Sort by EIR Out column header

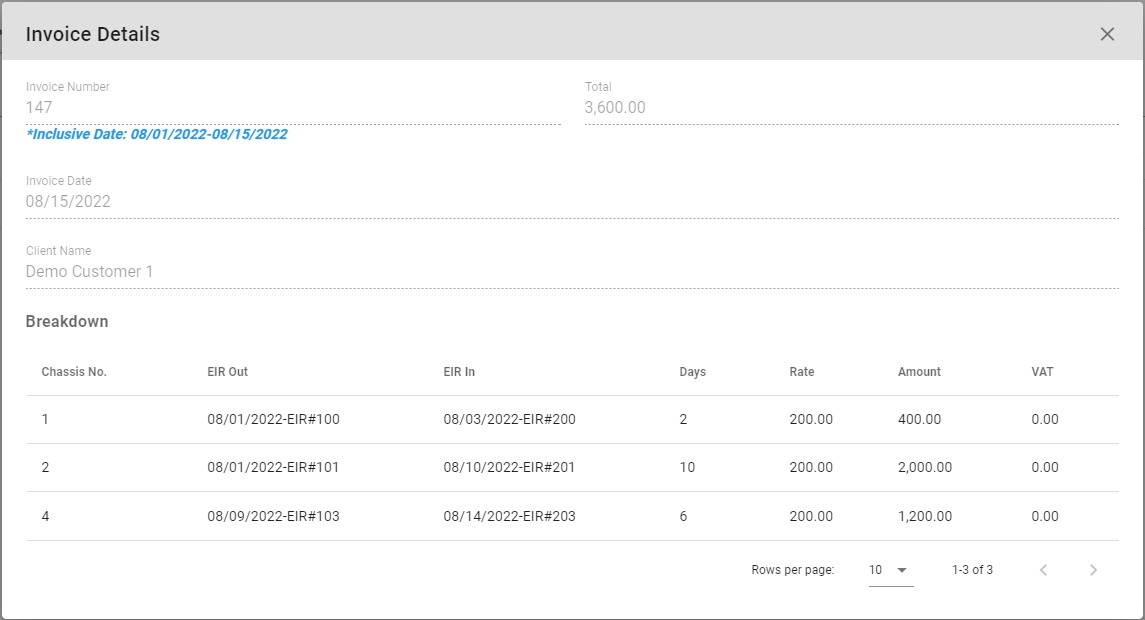click(x=228, y=372)
